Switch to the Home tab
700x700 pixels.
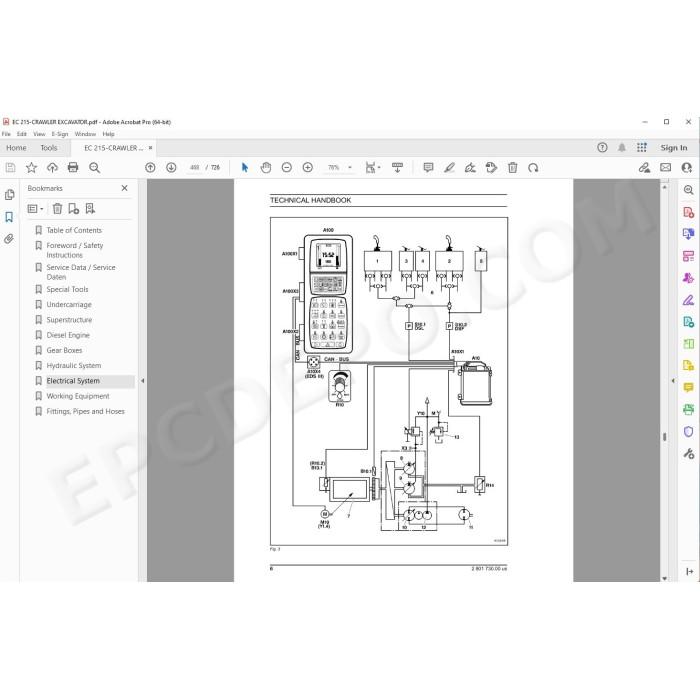pyautogui.click(x=16, y=148)
